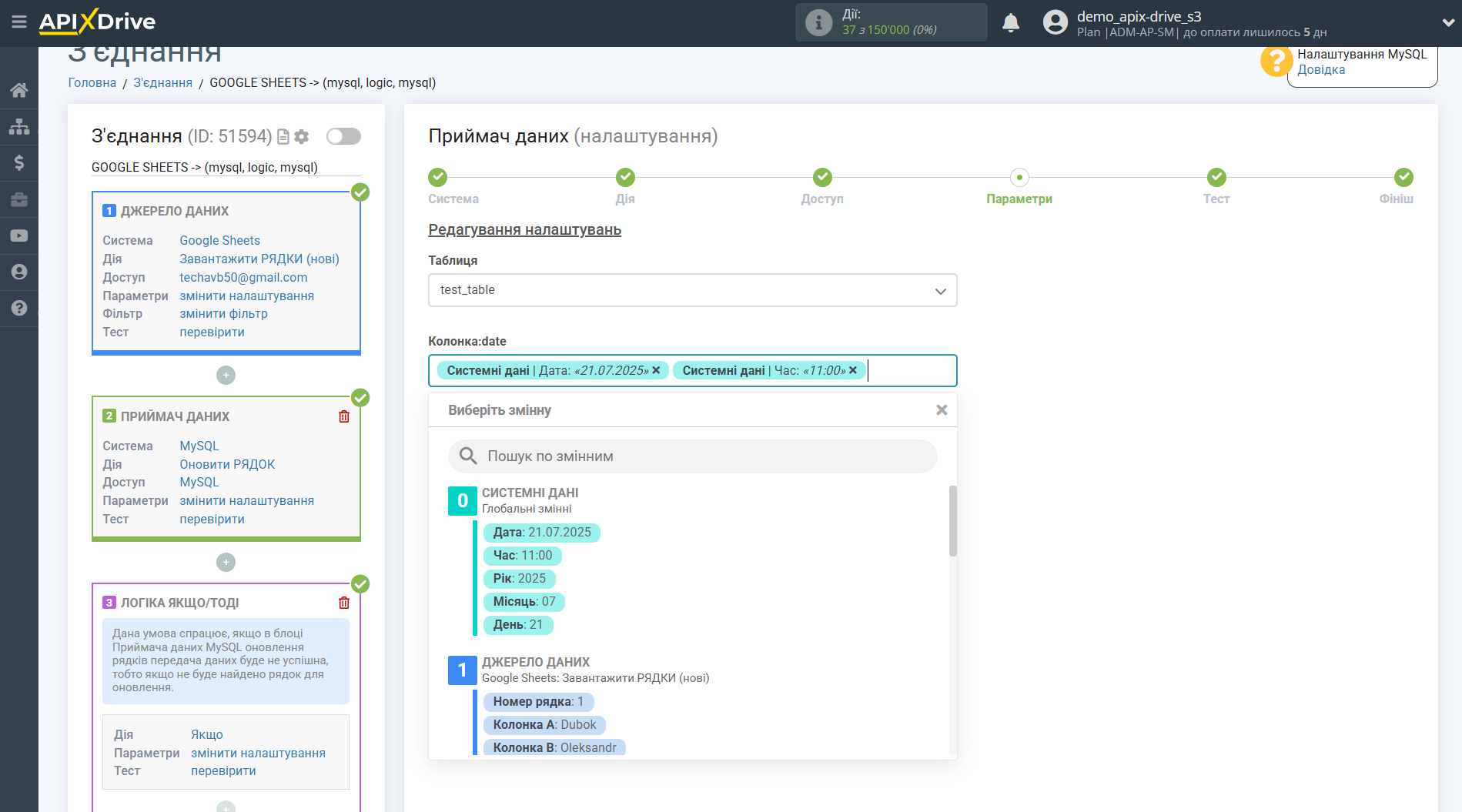
Task: Open the Довідка help link
Action: point(1321,69)
